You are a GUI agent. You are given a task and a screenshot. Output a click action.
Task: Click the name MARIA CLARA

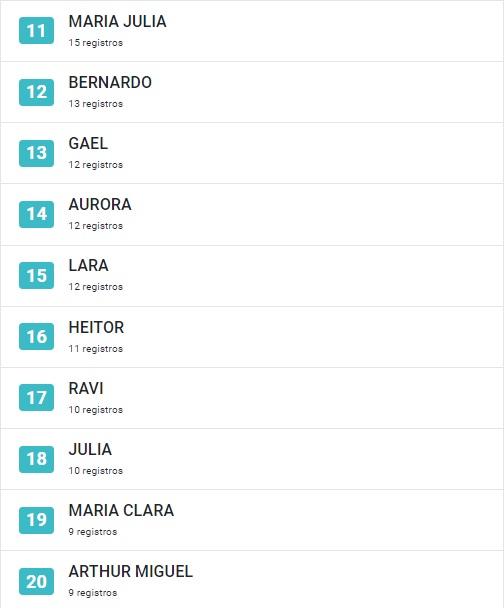click(121, 510)
